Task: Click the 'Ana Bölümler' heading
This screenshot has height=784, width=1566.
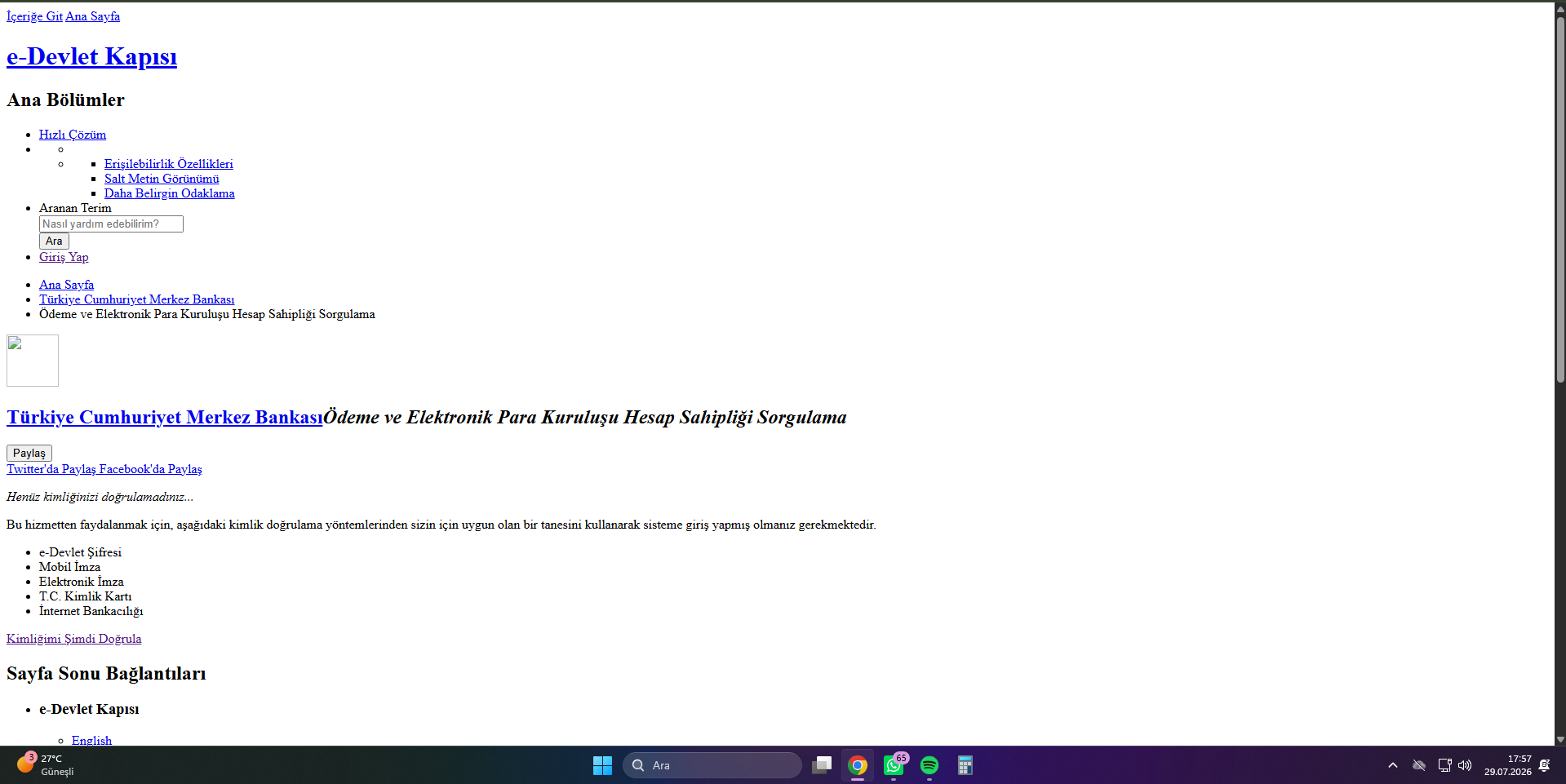Action: click(65, 100)
